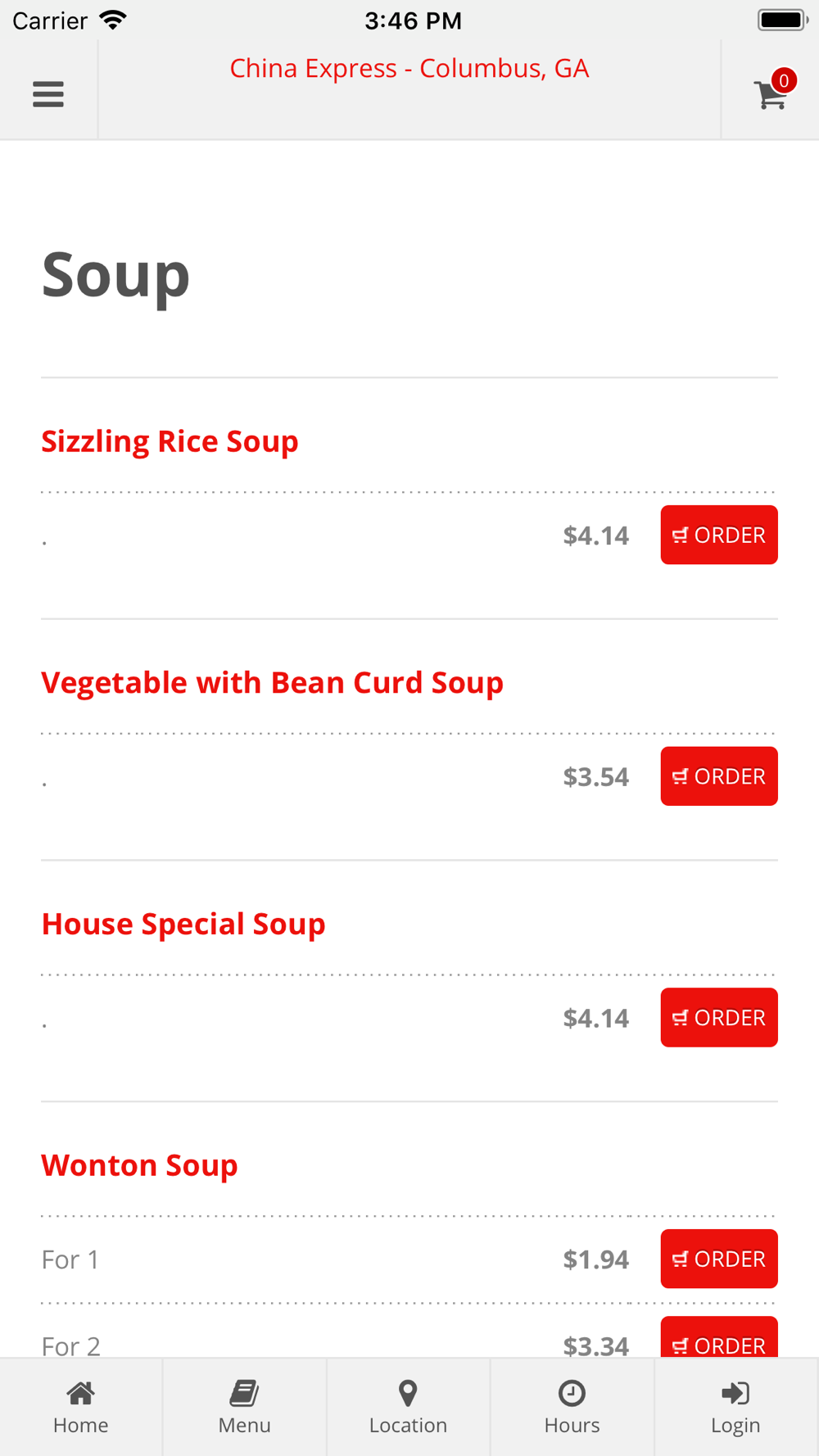Tap the Hours tab label
The height and width of the screenshot is (1456, 819).
click(572, 1426)
